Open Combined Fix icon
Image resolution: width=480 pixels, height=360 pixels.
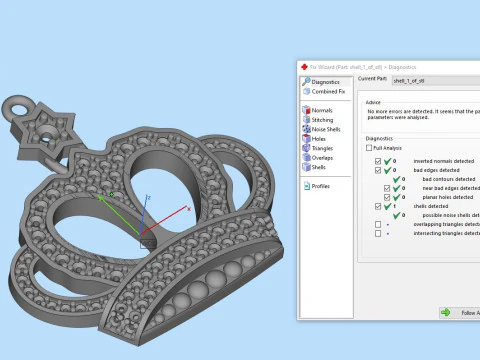click(307, 91)
